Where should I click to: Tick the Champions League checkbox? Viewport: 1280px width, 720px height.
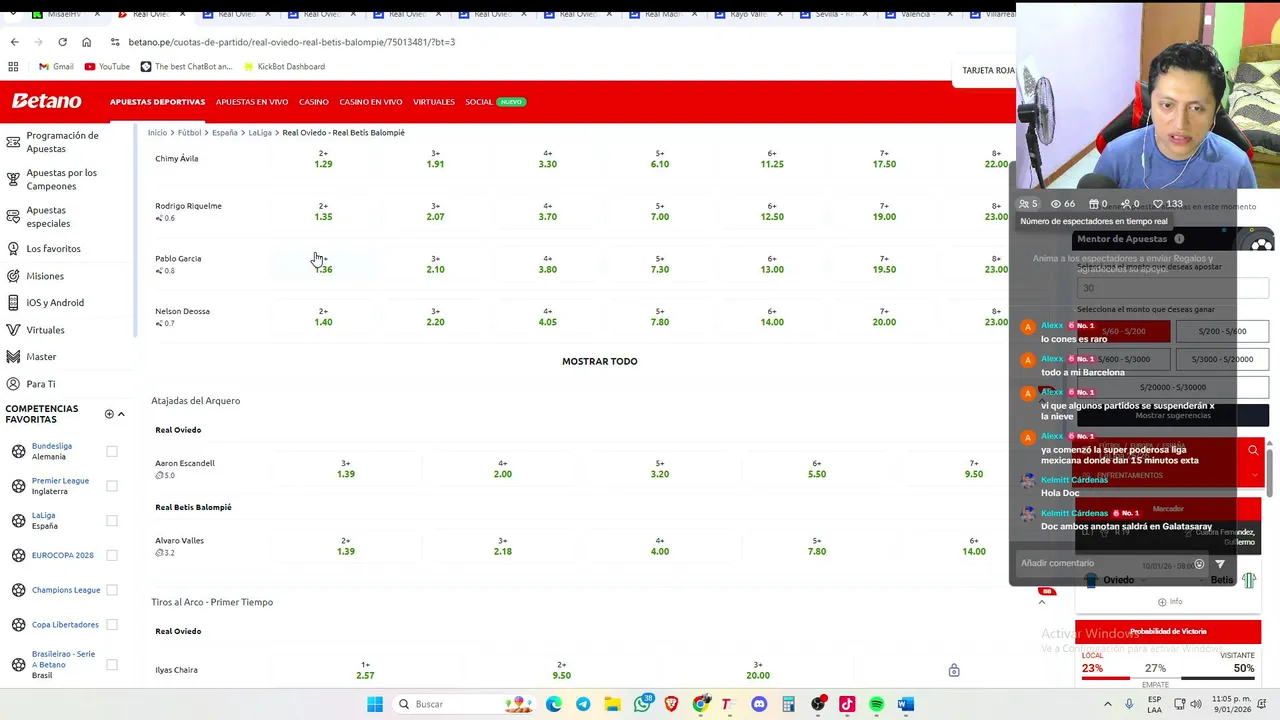pos(112,590)
